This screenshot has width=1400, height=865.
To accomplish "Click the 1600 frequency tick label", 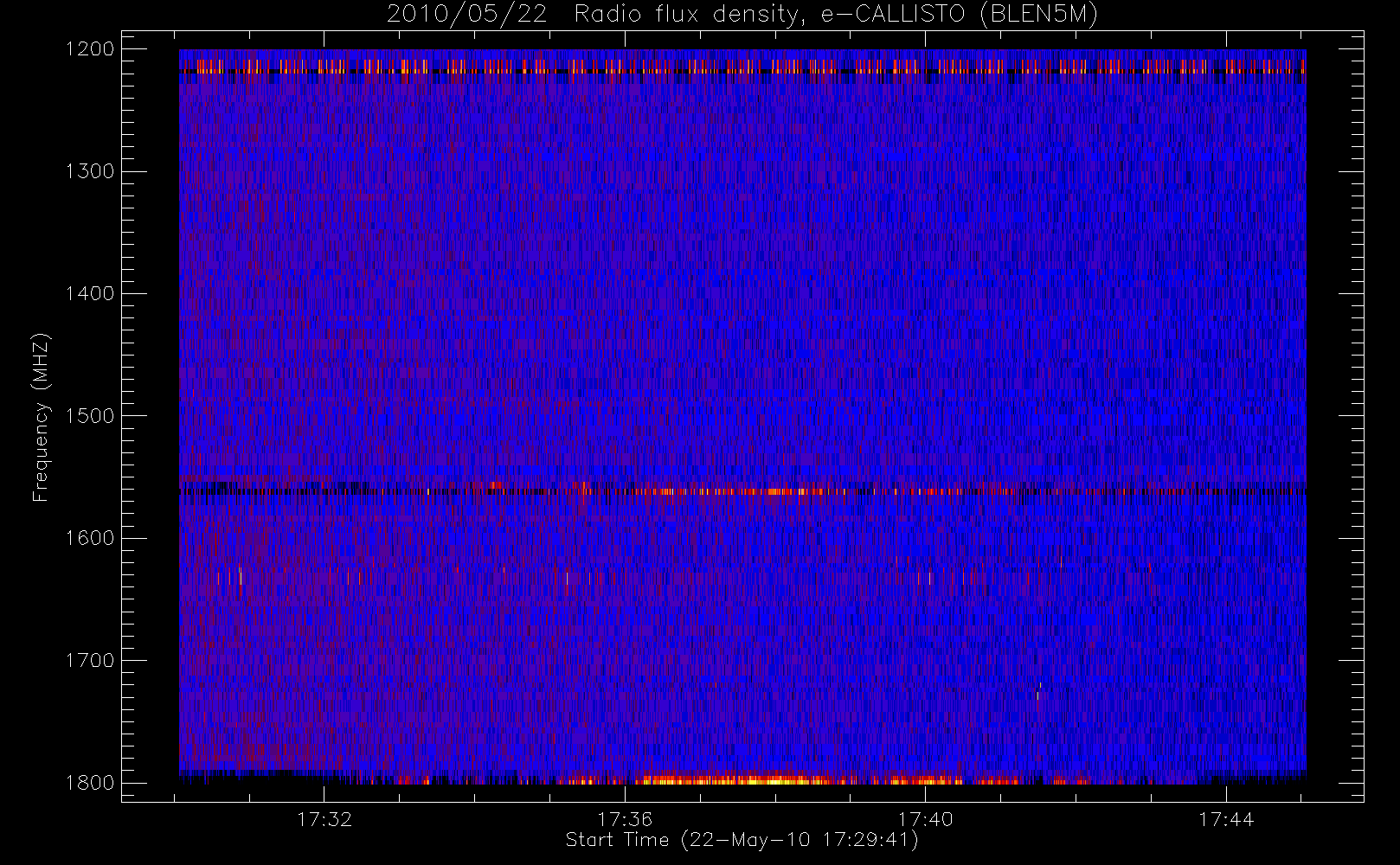I will tap(90, 538).
